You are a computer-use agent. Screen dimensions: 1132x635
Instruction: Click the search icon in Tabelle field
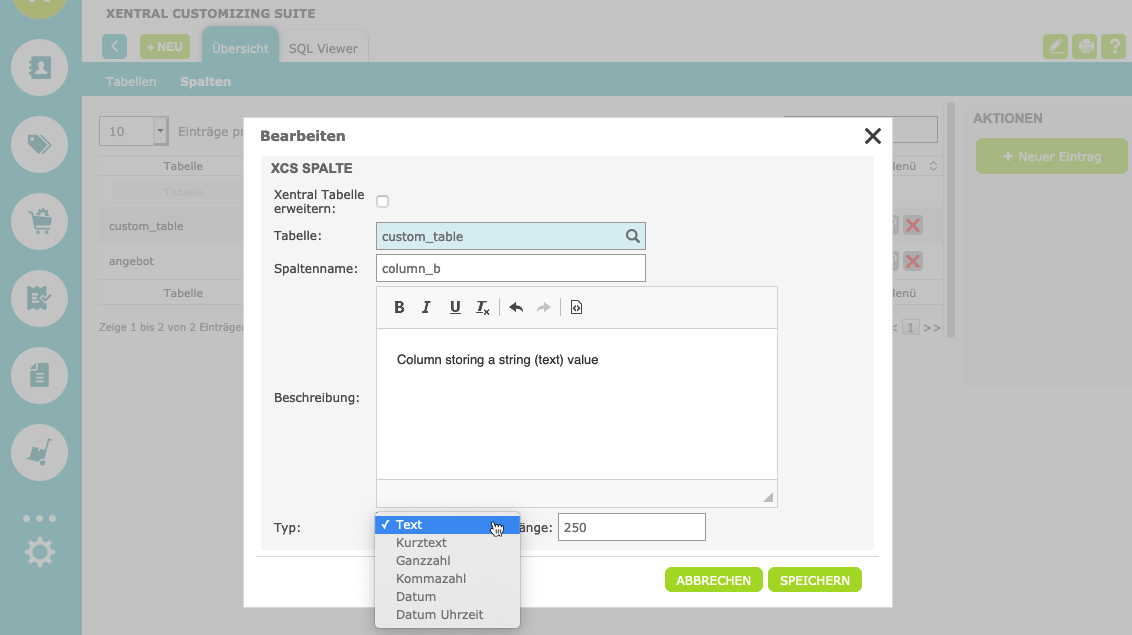(x=632, y=236)
